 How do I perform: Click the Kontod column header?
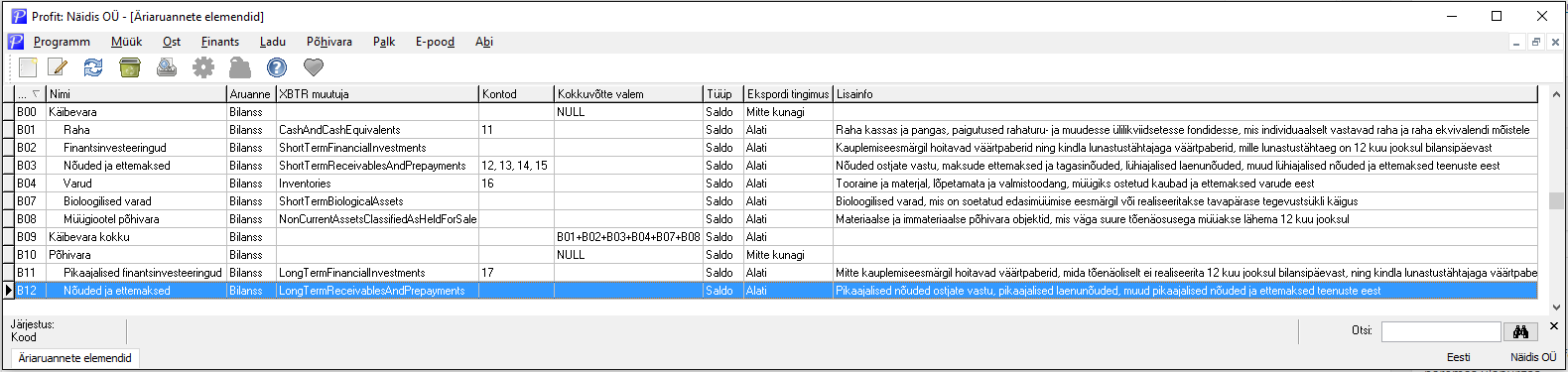516,94
